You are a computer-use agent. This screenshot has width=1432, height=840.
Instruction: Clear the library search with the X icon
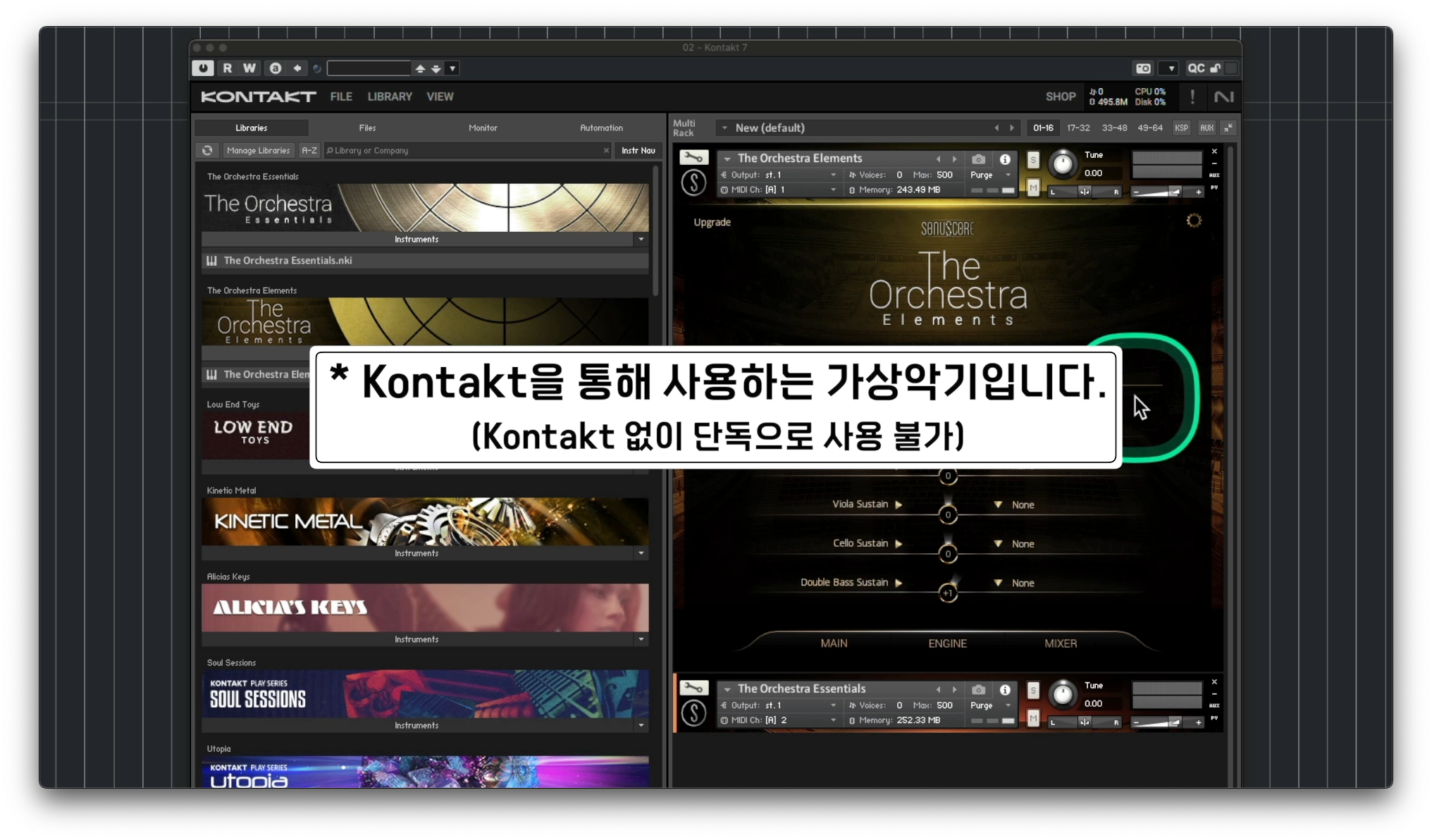(606, 150)
